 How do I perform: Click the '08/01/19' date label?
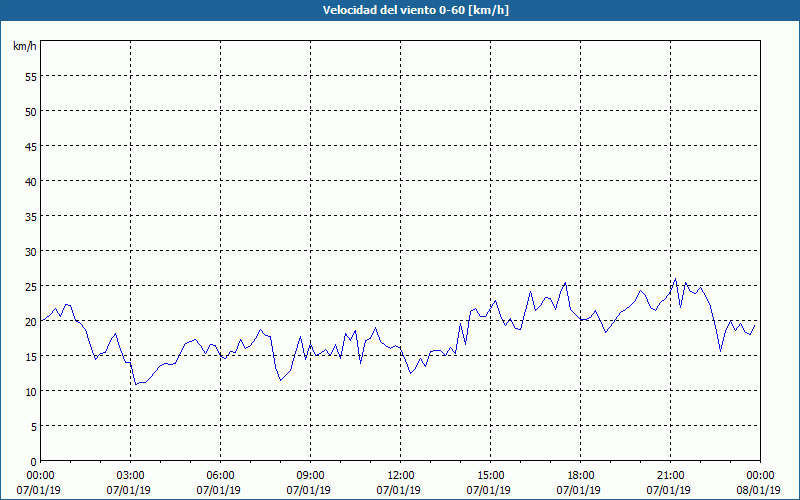click(x=759, y=490)
